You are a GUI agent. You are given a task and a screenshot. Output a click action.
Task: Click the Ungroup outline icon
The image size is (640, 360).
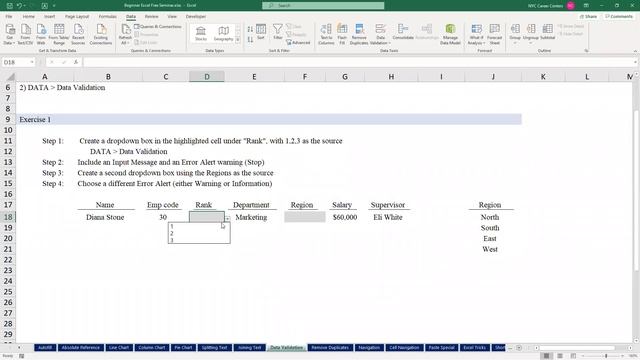531,33
